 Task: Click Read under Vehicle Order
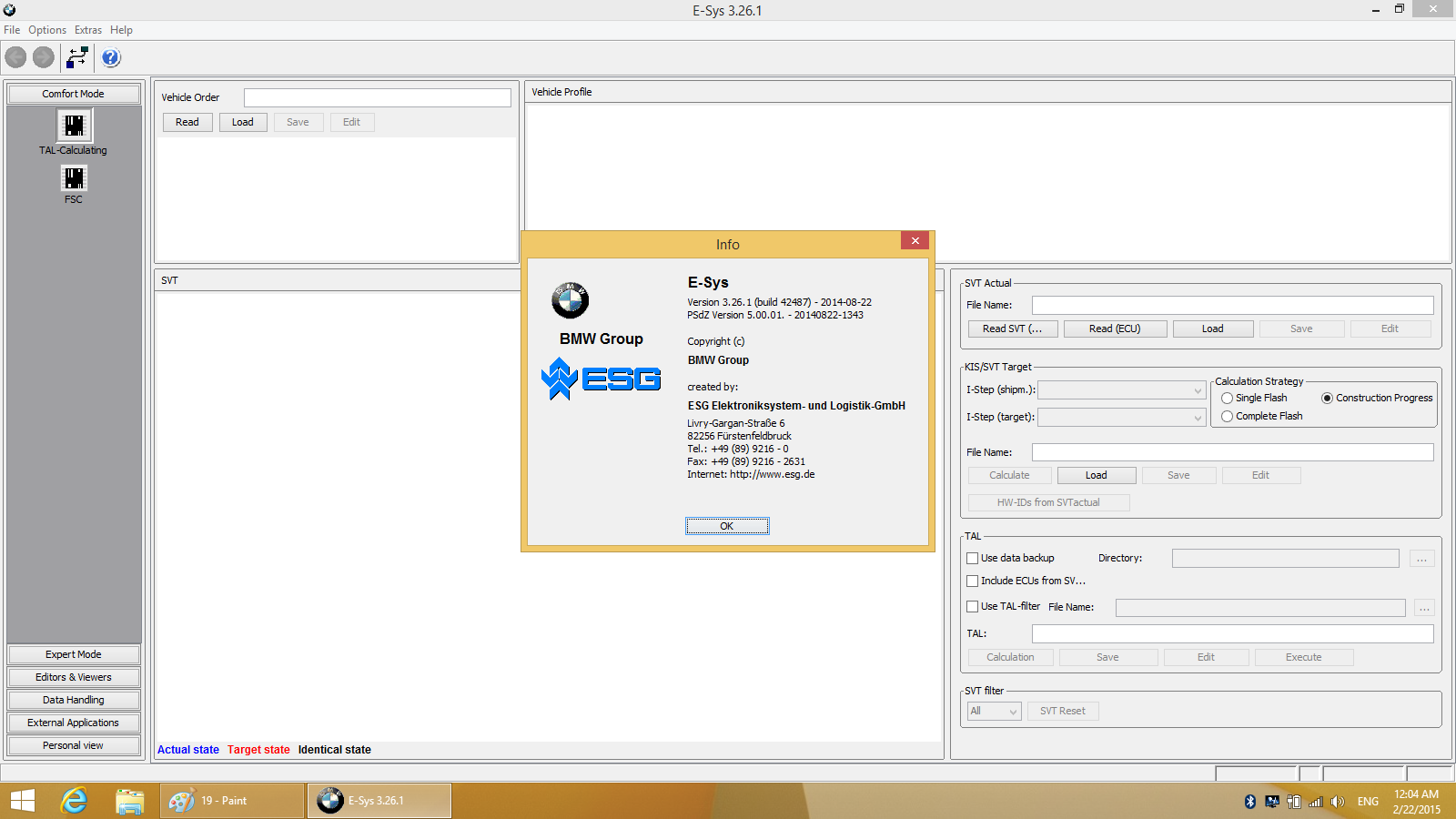pos(187,122)
